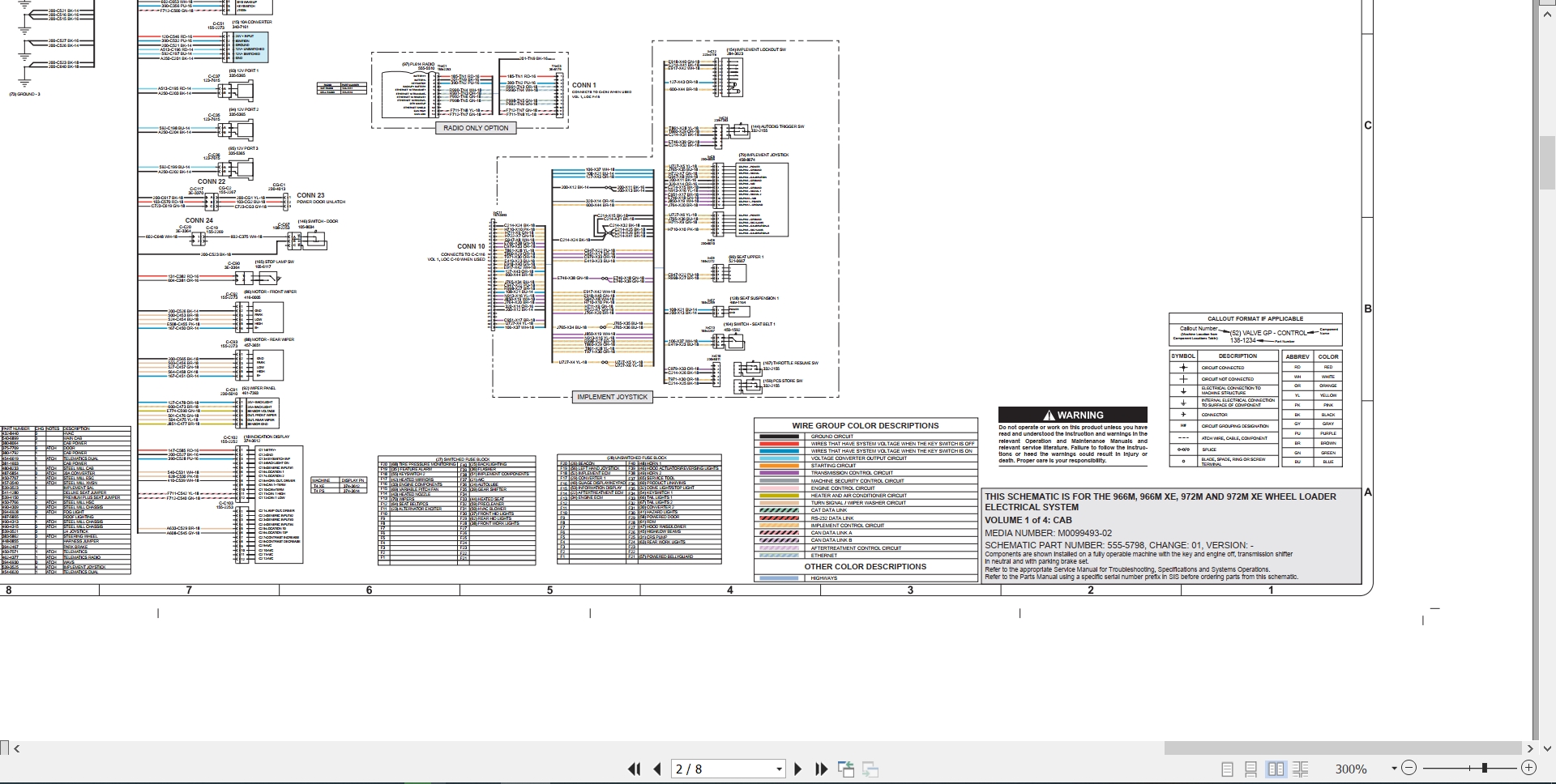Jump to the last page
Viewport: 1556px width, 784px height.
pyautogui.click(x=821, y=769)
